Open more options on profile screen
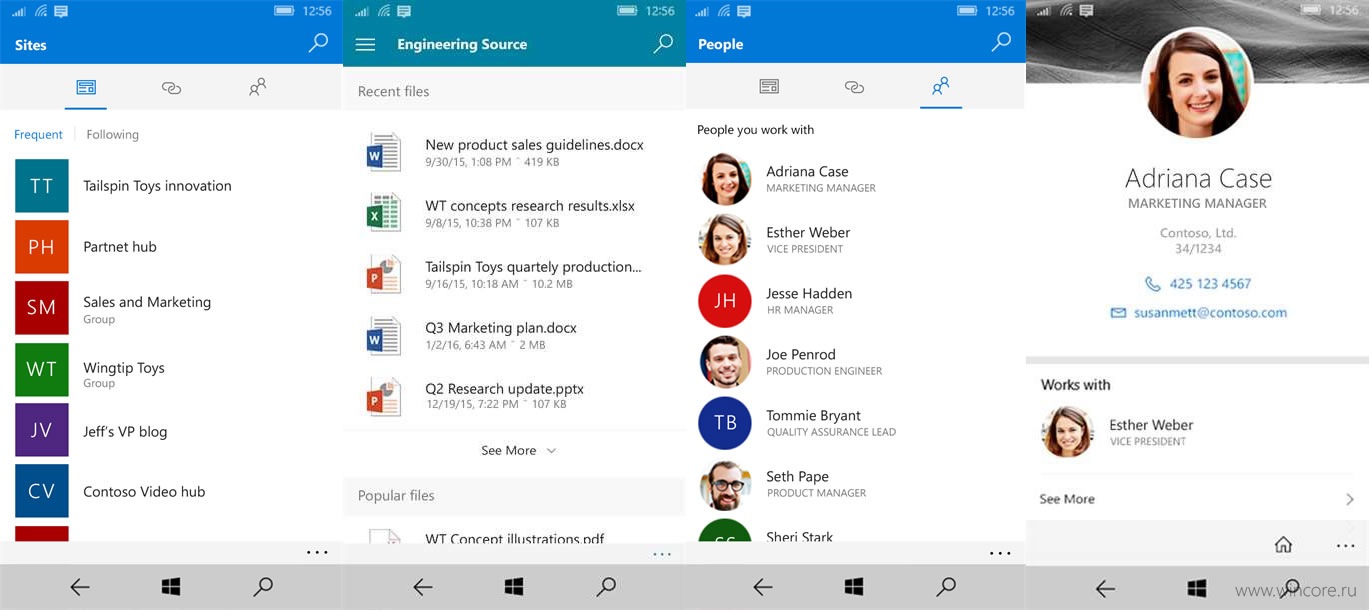The image size is (1369, 610). pyautogui.click(x=1345, y=546)
